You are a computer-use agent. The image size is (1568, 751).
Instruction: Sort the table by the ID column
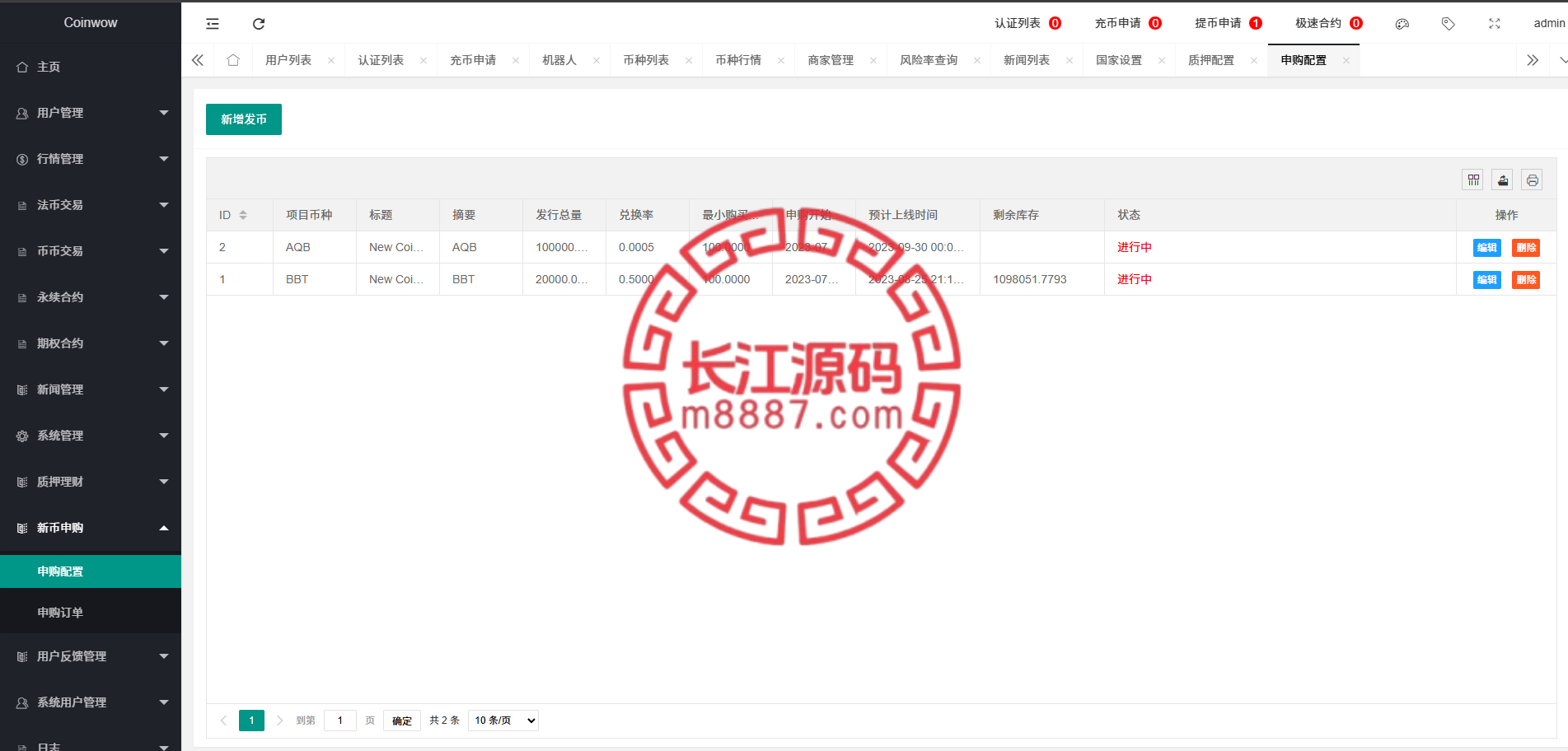tap(243, 215)
